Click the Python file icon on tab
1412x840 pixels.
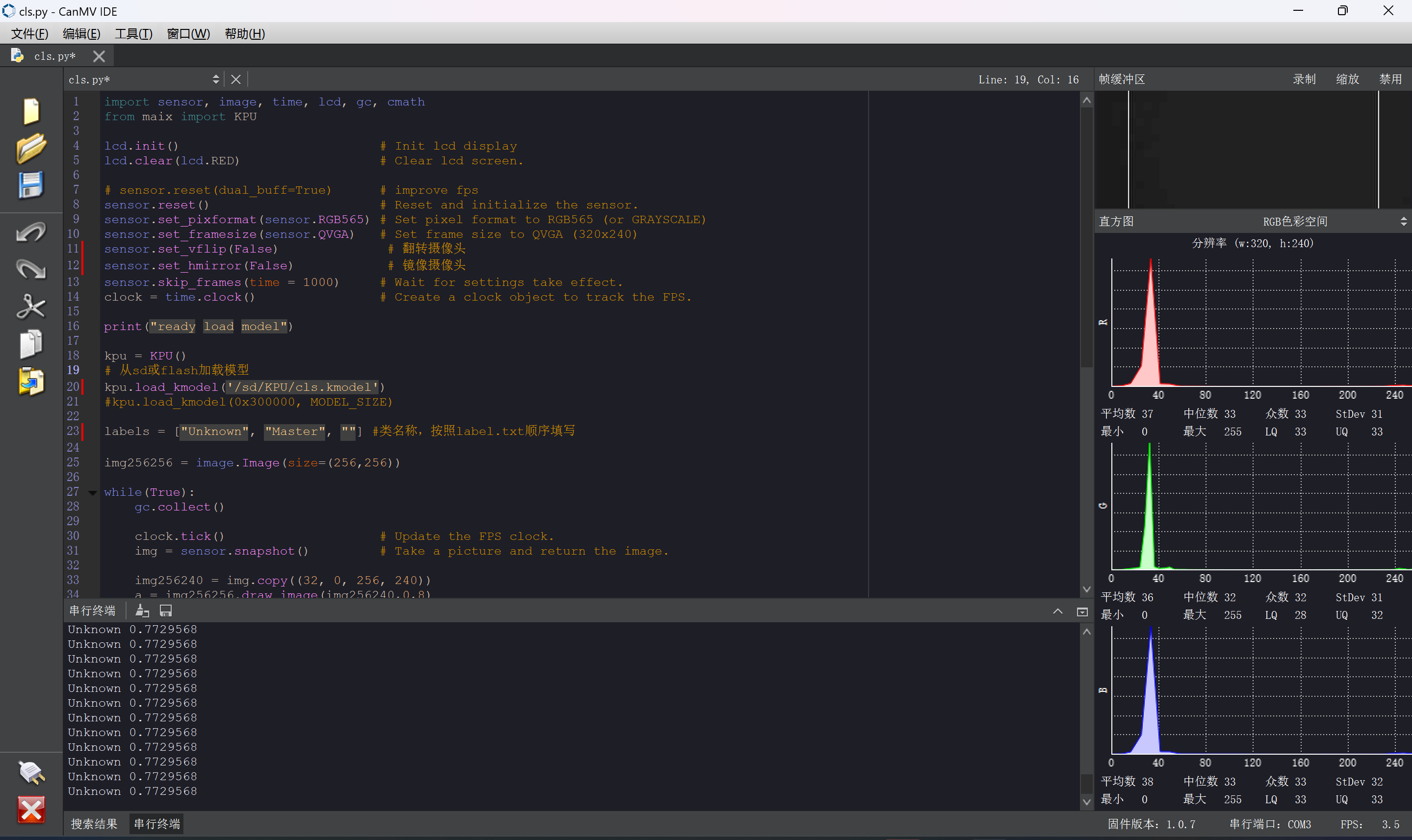18,55
